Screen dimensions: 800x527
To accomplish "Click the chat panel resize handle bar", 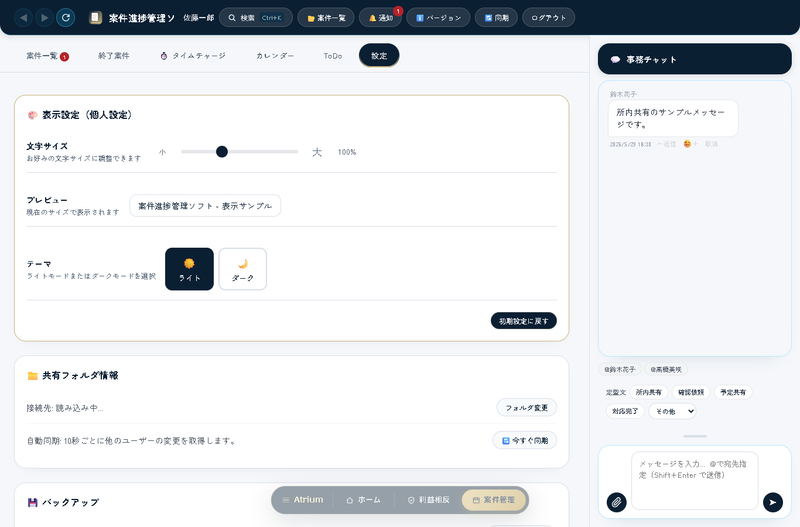I will (695, 436).
